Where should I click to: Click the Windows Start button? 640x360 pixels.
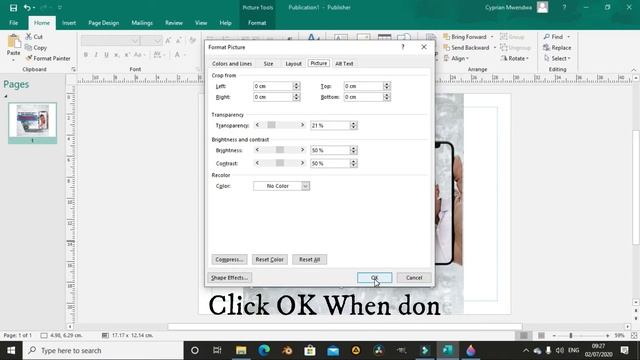point(11,350)
